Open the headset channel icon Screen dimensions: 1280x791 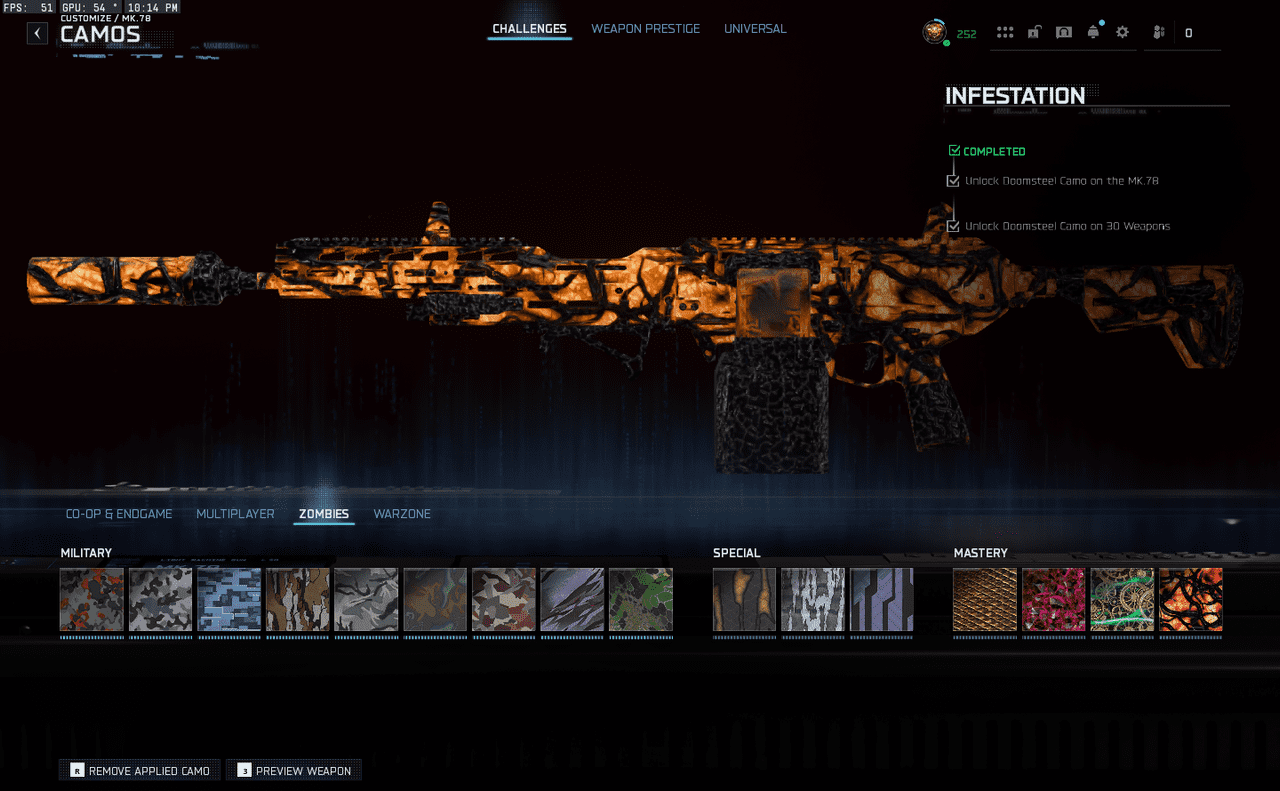click(x=1064, y=33)
